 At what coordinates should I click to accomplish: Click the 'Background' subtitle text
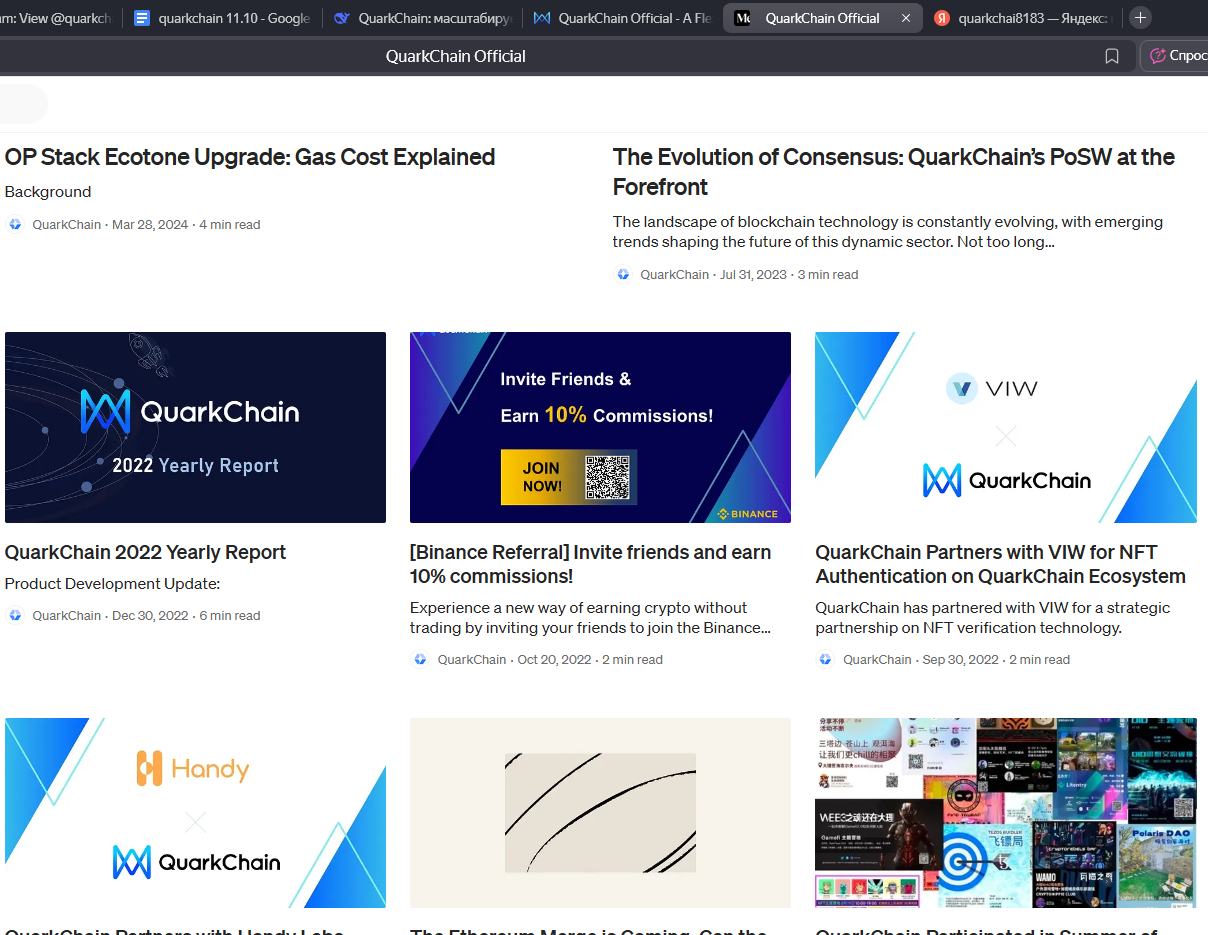pyautogui.click(x=48, y=192)
